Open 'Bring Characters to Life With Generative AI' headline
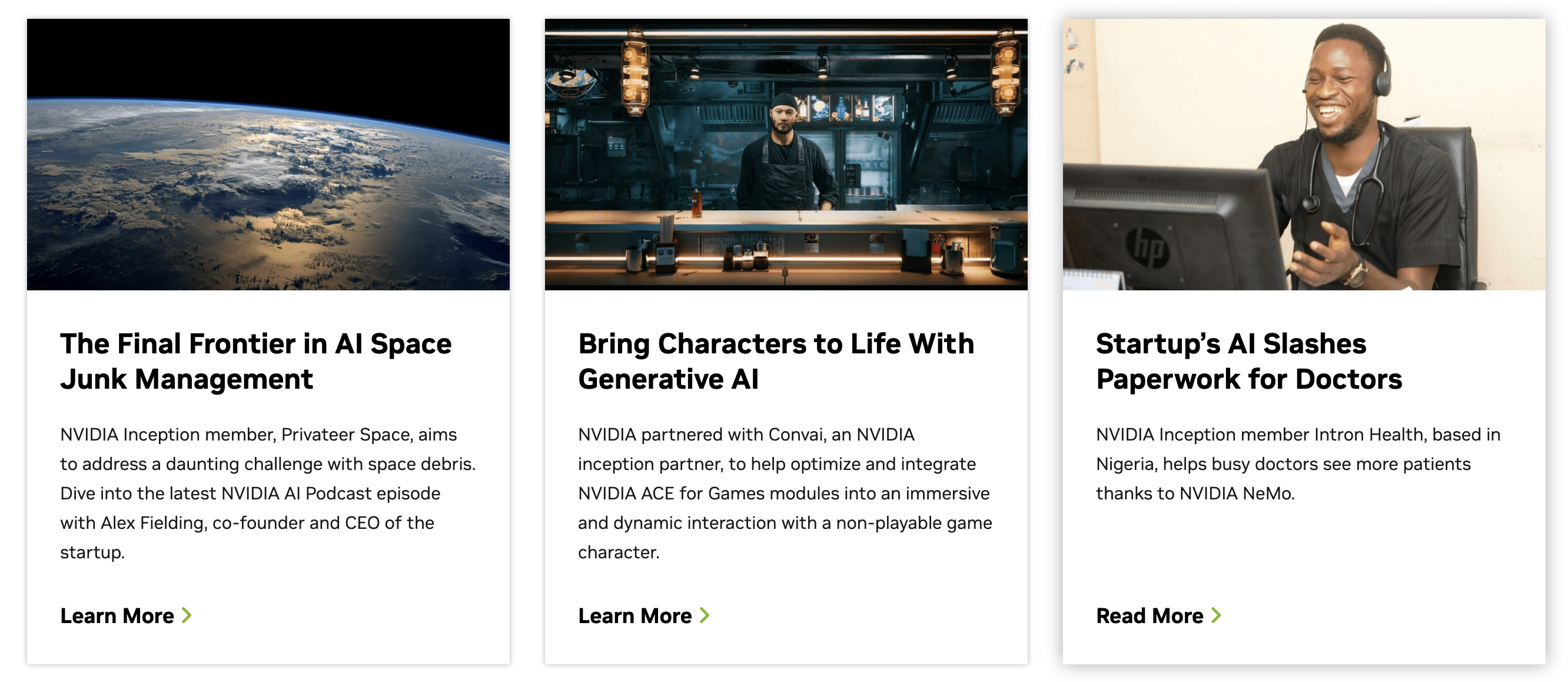Screen dimensions: 1568x682 [x=776, y=361]
